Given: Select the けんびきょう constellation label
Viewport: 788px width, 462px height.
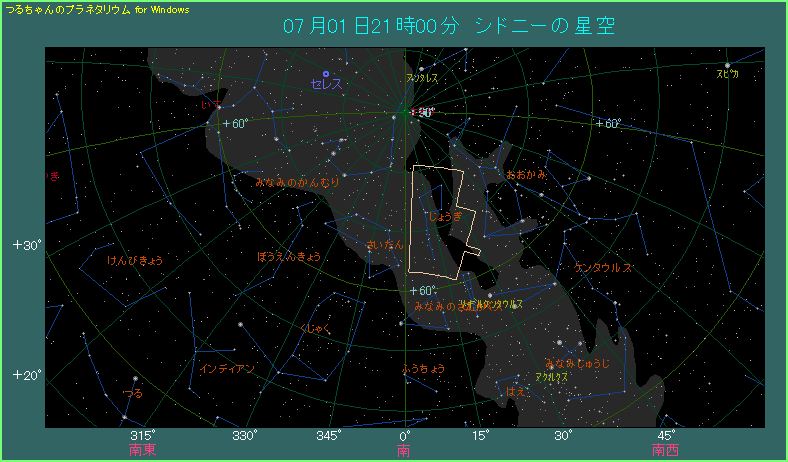Looking at the screenshot, I should pyautogui.click(x=135, y=260).
